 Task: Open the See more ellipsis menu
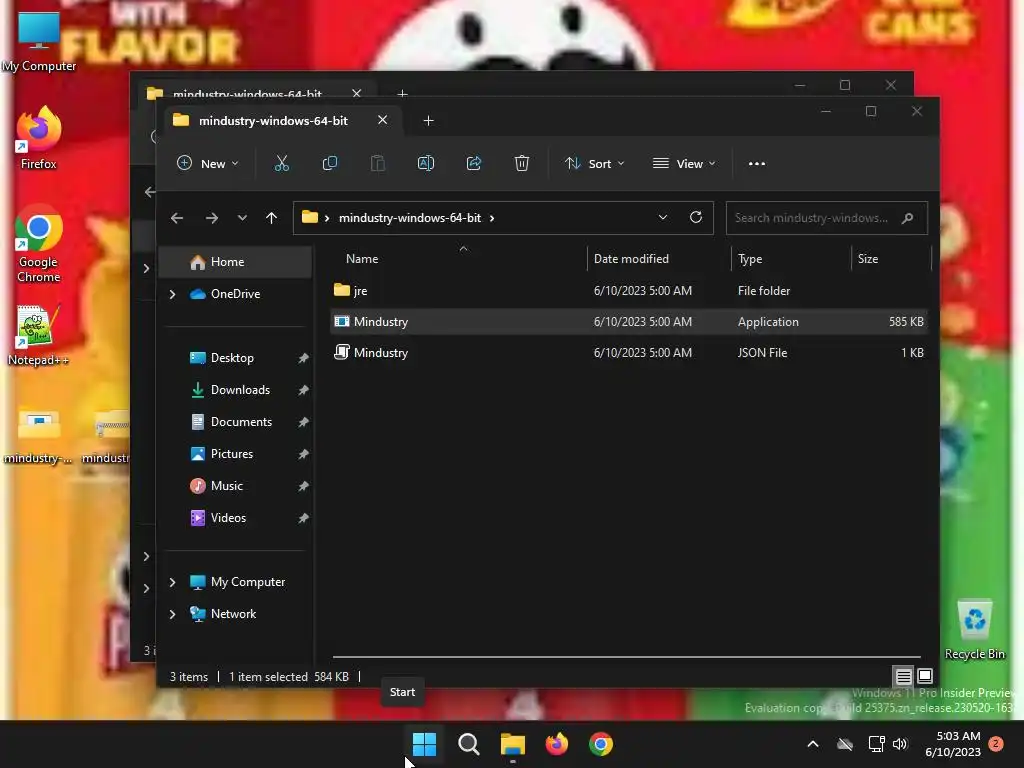[x=757, y=163]
